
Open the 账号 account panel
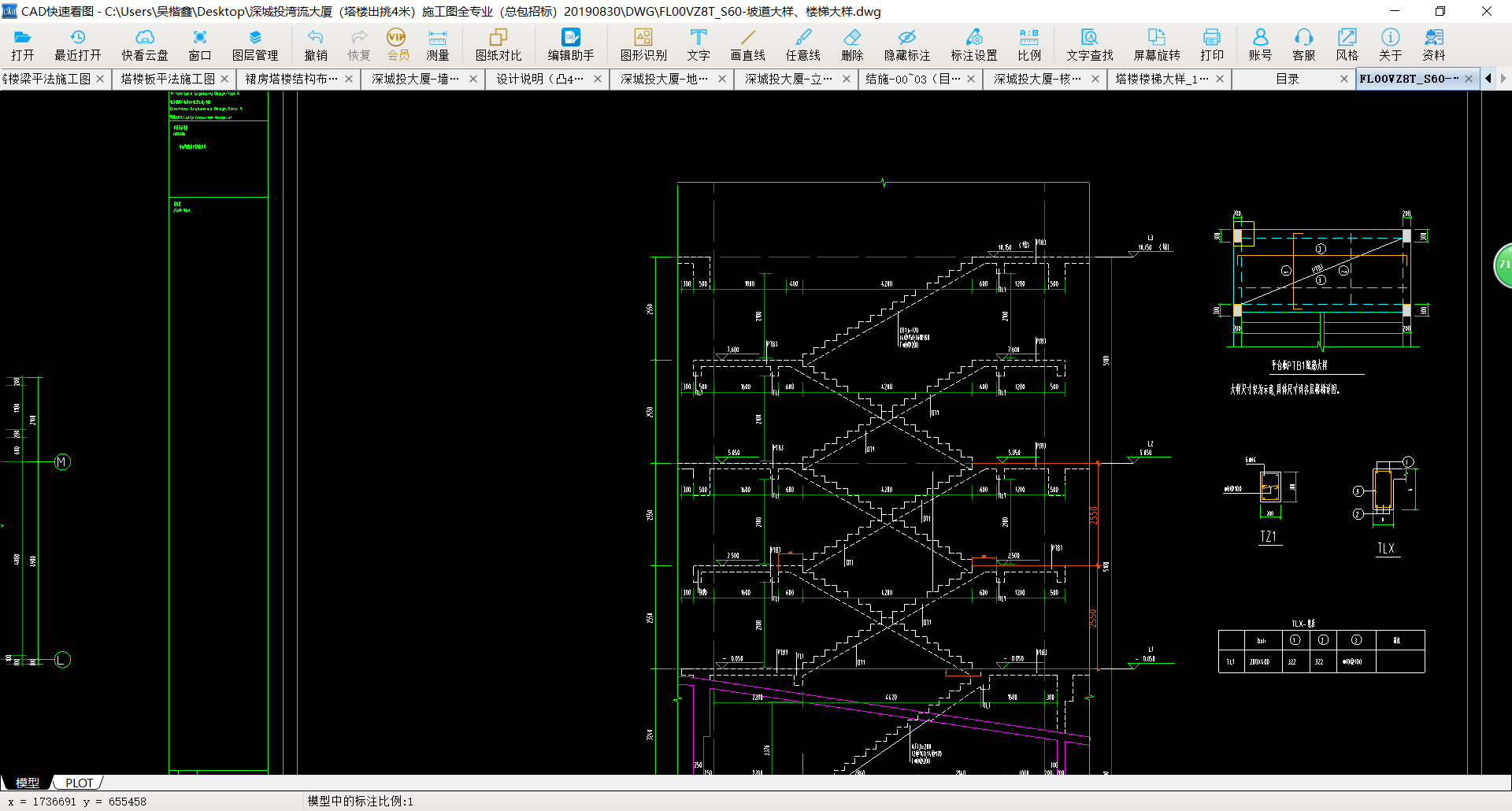click(x=1260, y=45)
